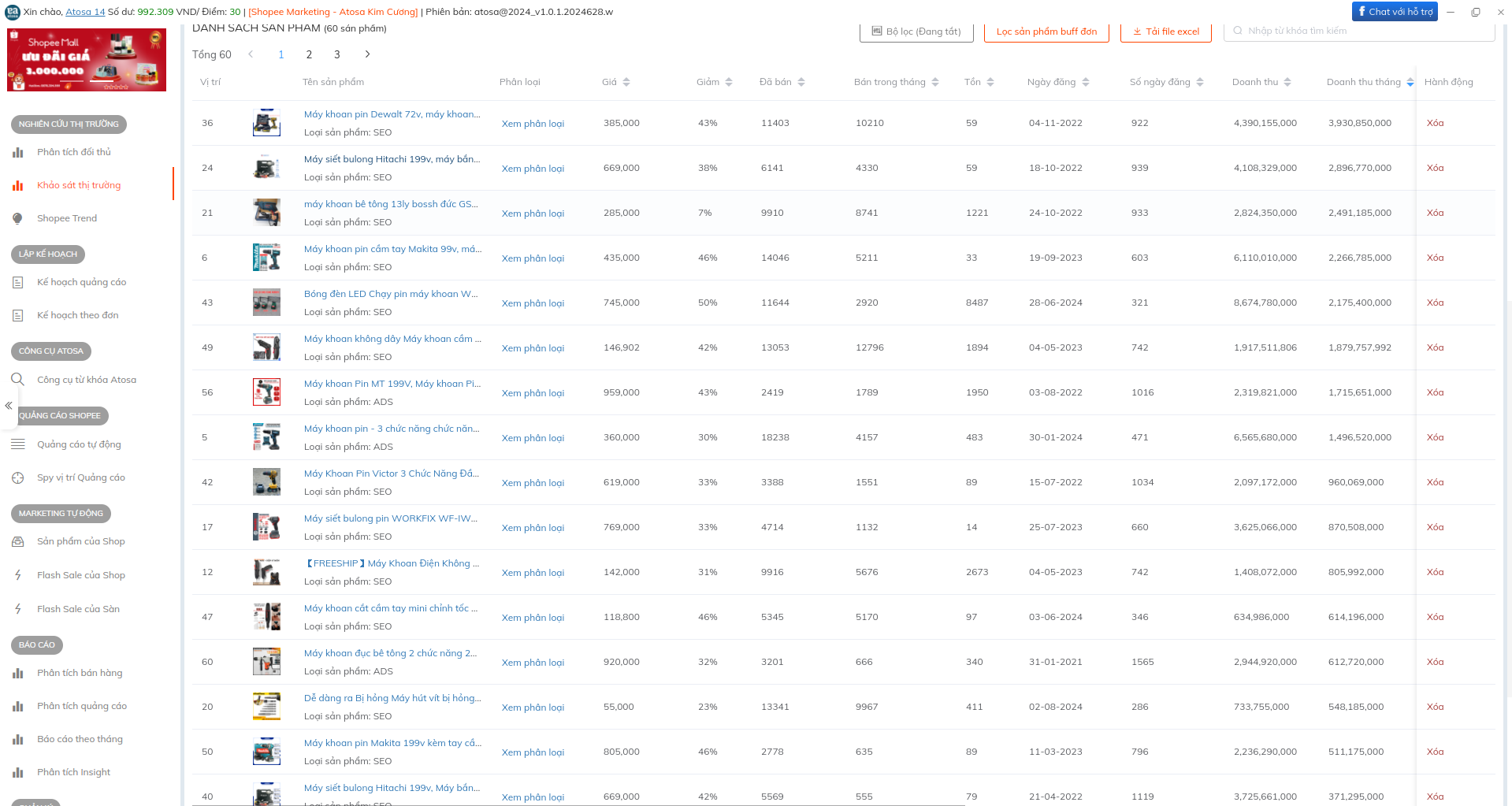Click keyword search input field

pos(1359,31)
